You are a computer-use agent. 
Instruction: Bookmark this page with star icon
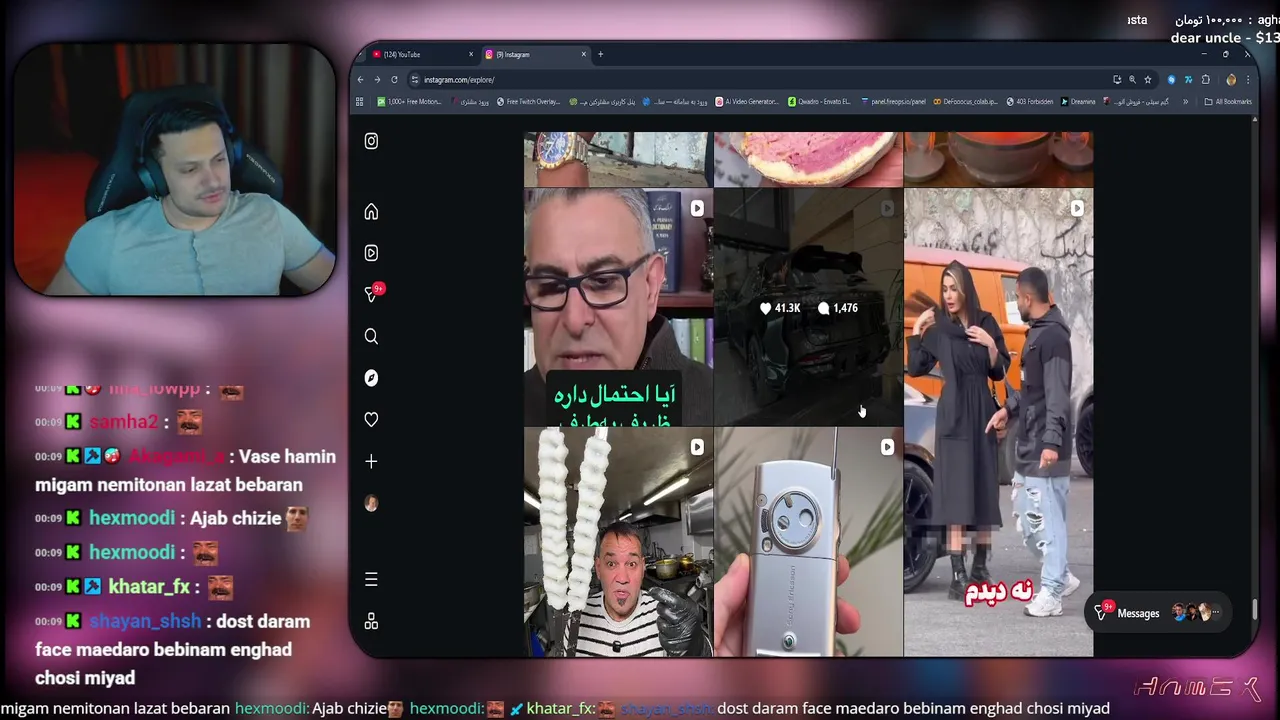coord(1148,79)
